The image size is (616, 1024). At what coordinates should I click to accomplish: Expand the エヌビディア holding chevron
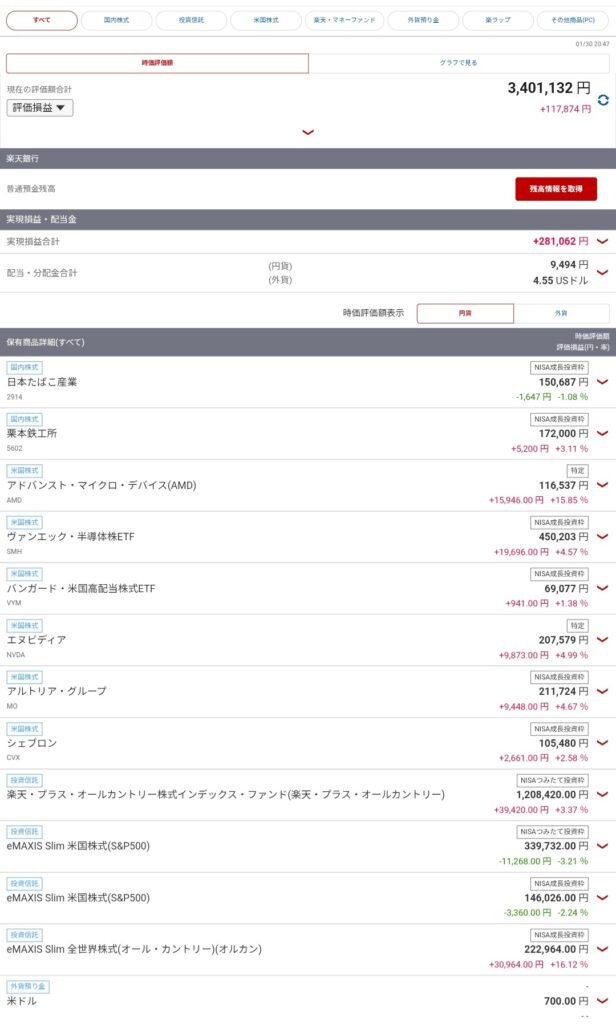pos(602,639)
